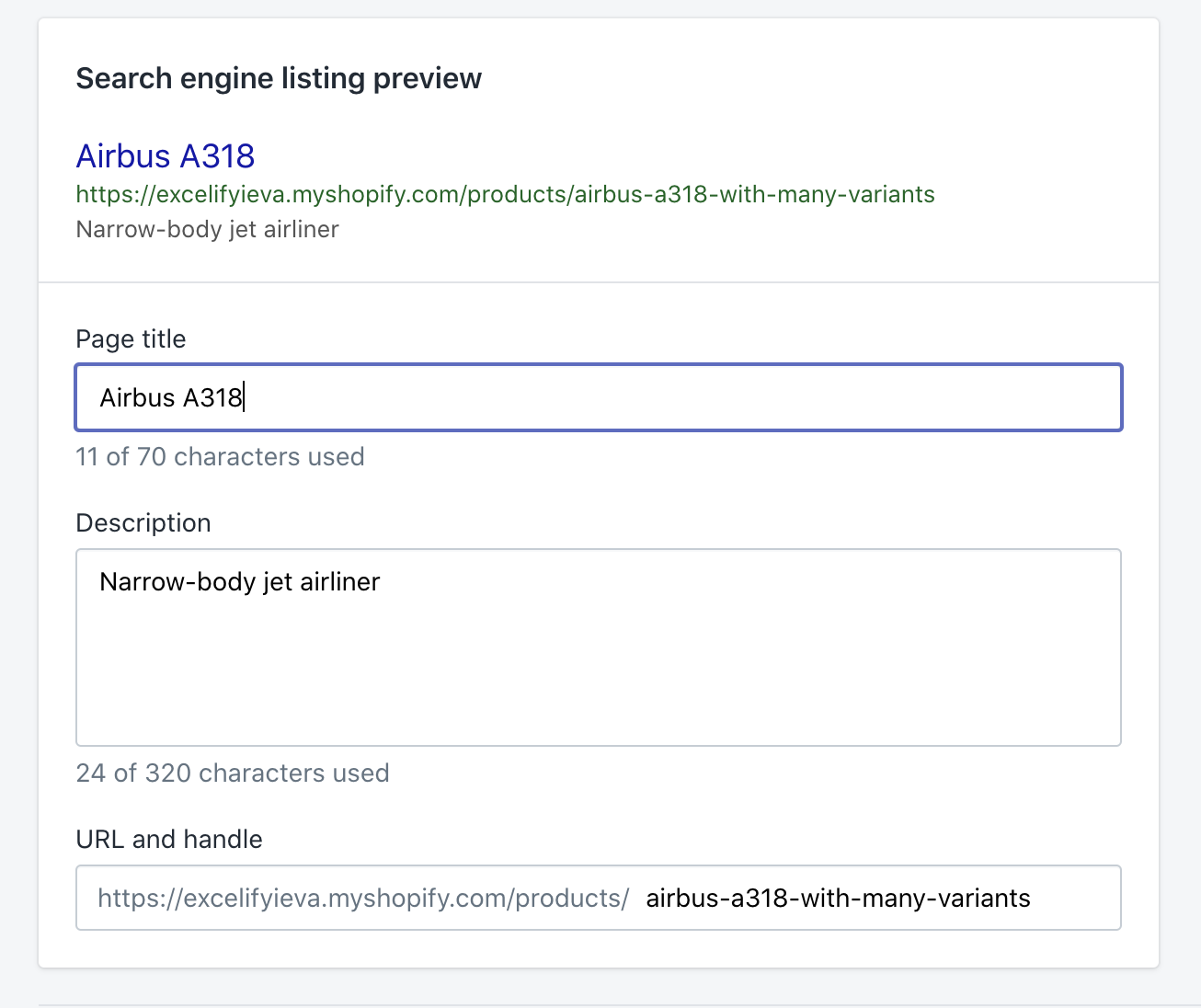
Task: Click "Narrow-body jet airliner" text in Description box
Action: pyautogui.click(x=239, y=582)
